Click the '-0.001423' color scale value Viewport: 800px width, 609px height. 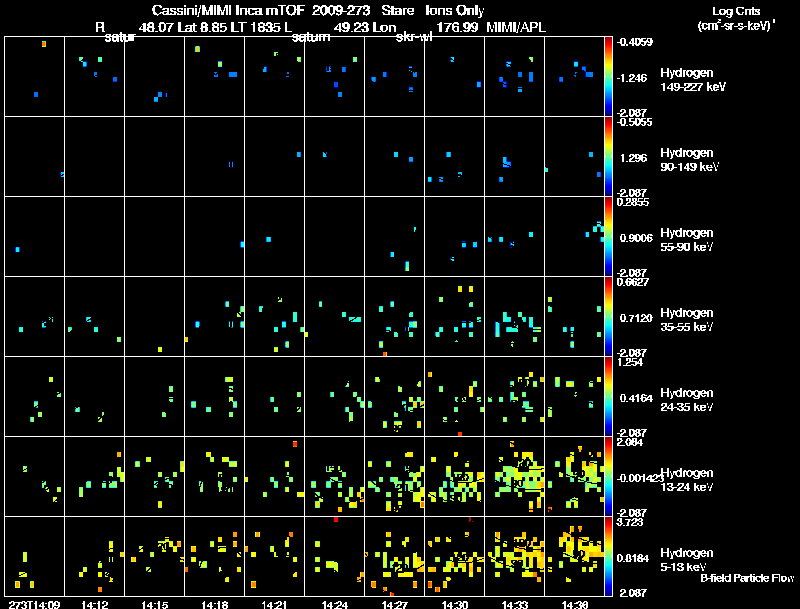coord(639,478)
